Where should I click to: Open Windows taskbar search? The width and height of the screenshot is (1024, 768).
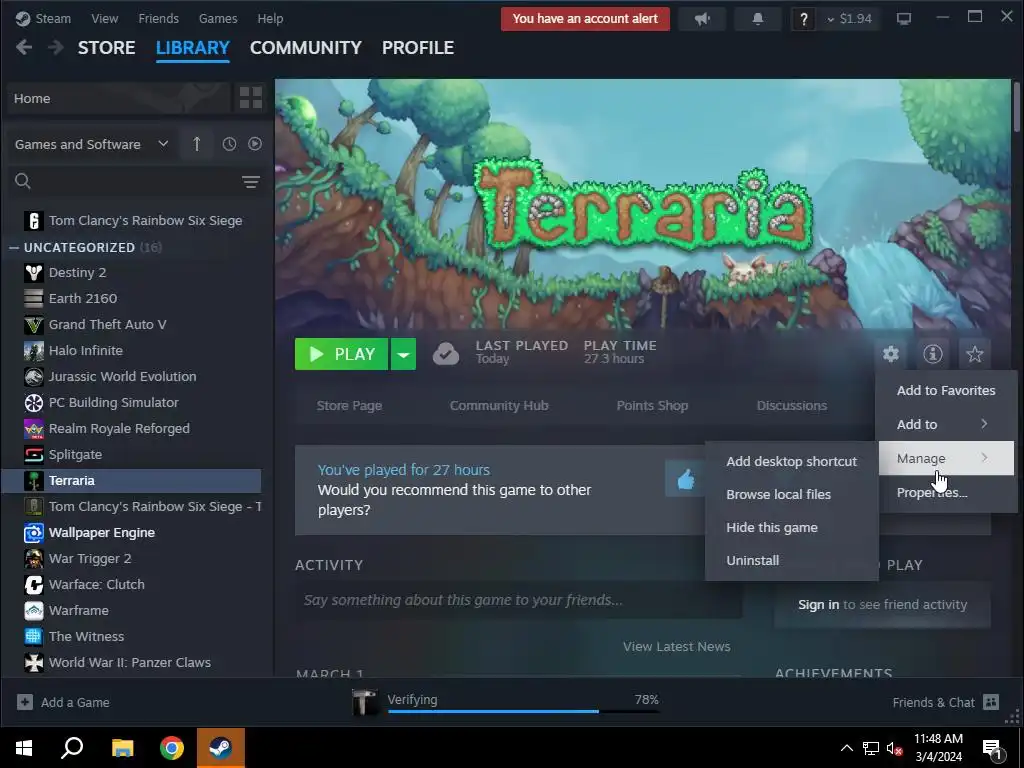pyautogui.click(x=72, y=748)
